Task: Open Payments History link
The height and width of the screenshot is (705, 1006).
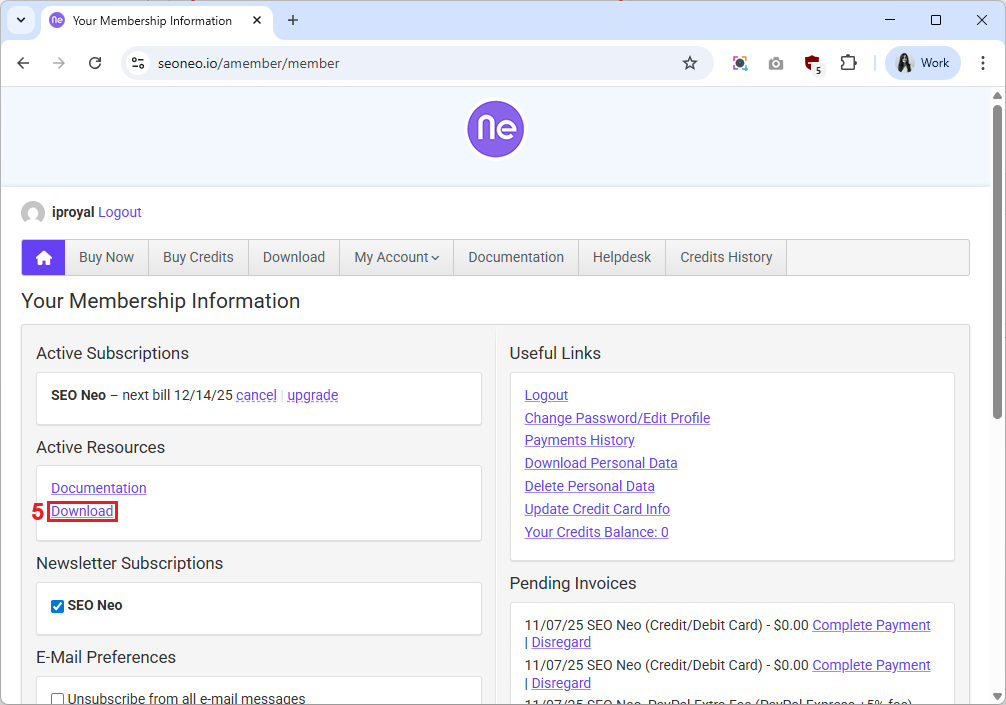Action: [579, 440]
